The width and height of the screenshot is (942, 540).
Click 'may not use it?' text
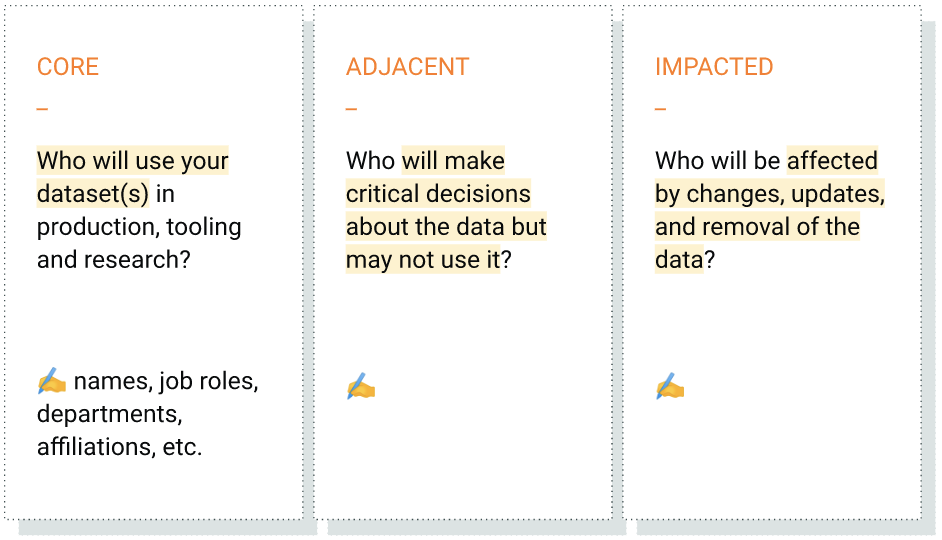point(428,260)
